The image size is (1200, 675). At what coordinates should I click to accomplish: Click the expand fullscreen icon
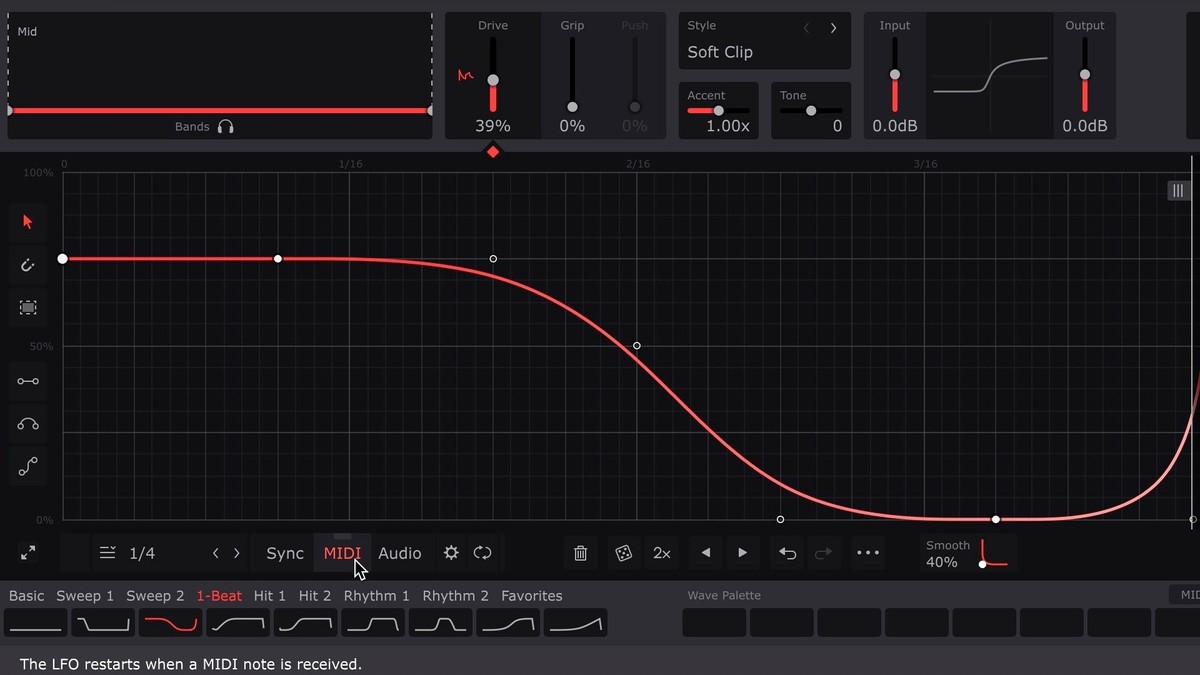tap(28, 553)
